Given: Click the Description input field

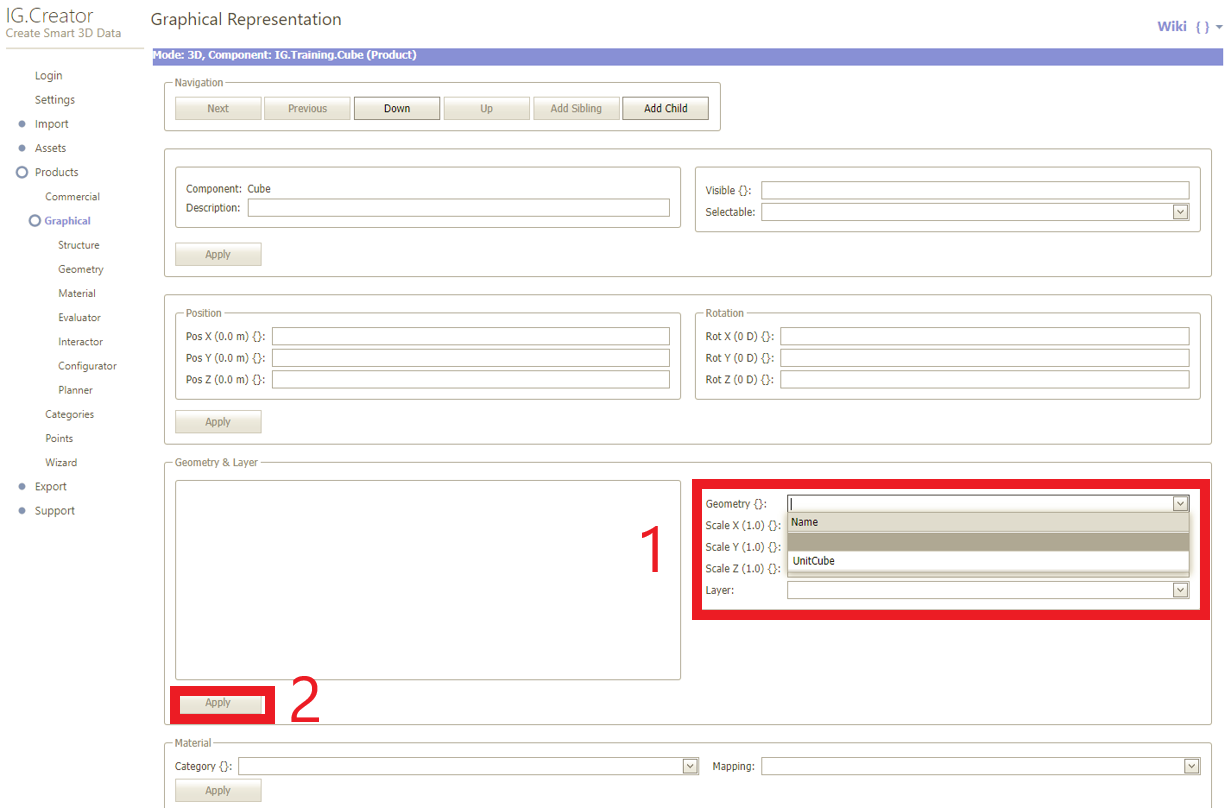Looking at the screenshot, I should [x=458, y=208].
